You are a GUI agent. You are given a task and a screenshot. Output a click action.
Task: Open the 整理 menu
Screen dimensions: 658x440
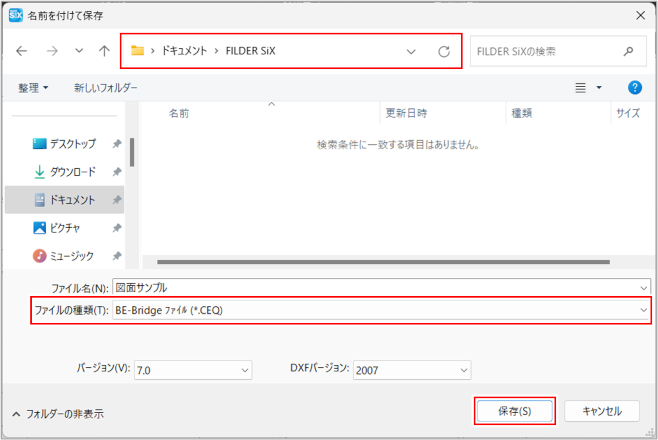[x=33, y=88]
